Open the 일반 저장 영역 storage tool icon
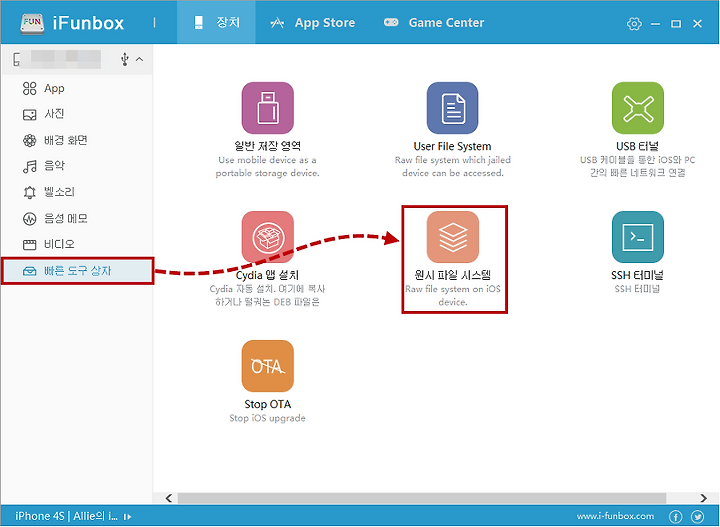Image resolution: width=720 pixels, height=527 pixels. (x=268, y=108)
